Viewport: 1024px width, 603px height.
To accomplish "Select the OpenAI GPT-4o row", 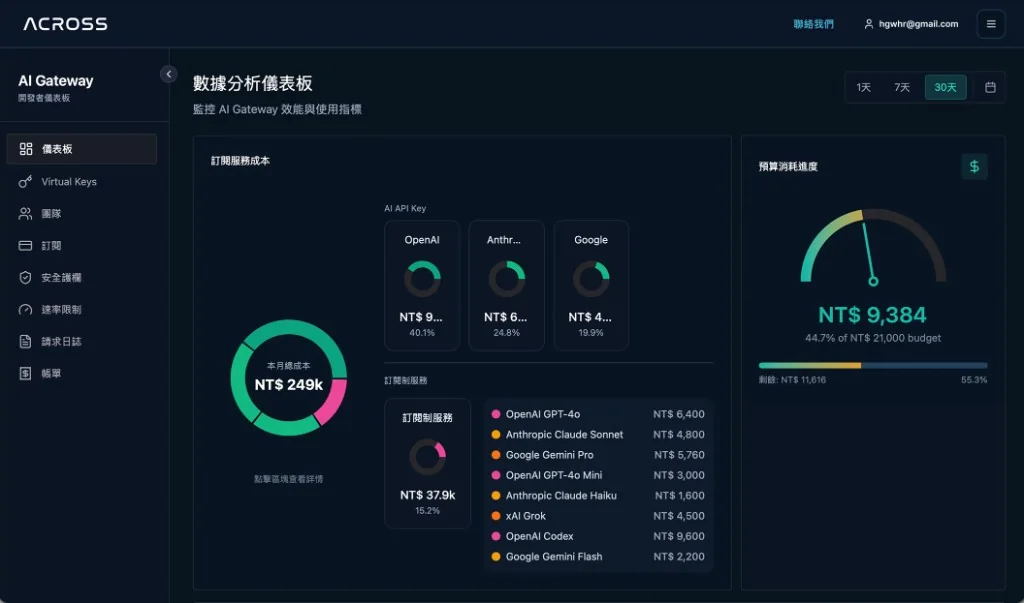I will [x=598, y=414].
